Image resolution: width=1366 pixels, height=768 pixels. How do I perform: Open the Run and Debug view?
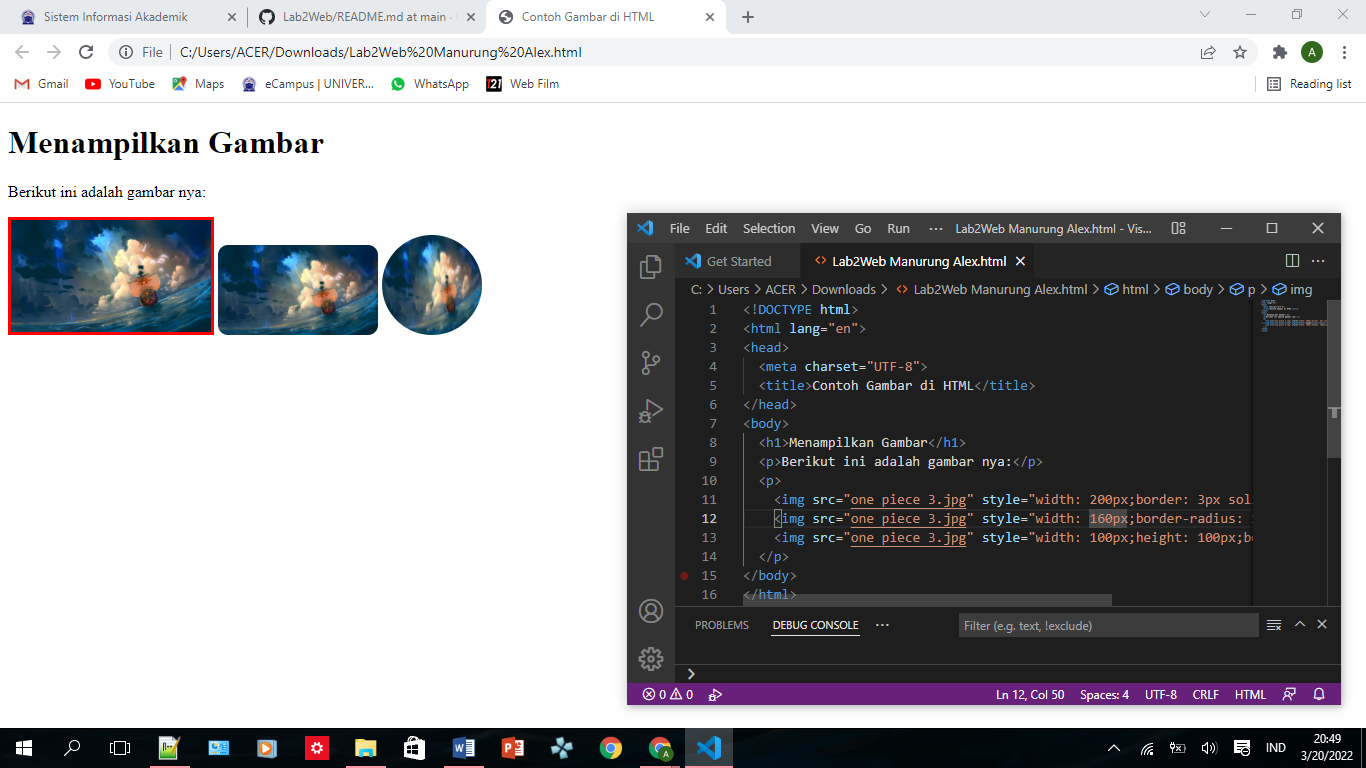click(651, 410)
